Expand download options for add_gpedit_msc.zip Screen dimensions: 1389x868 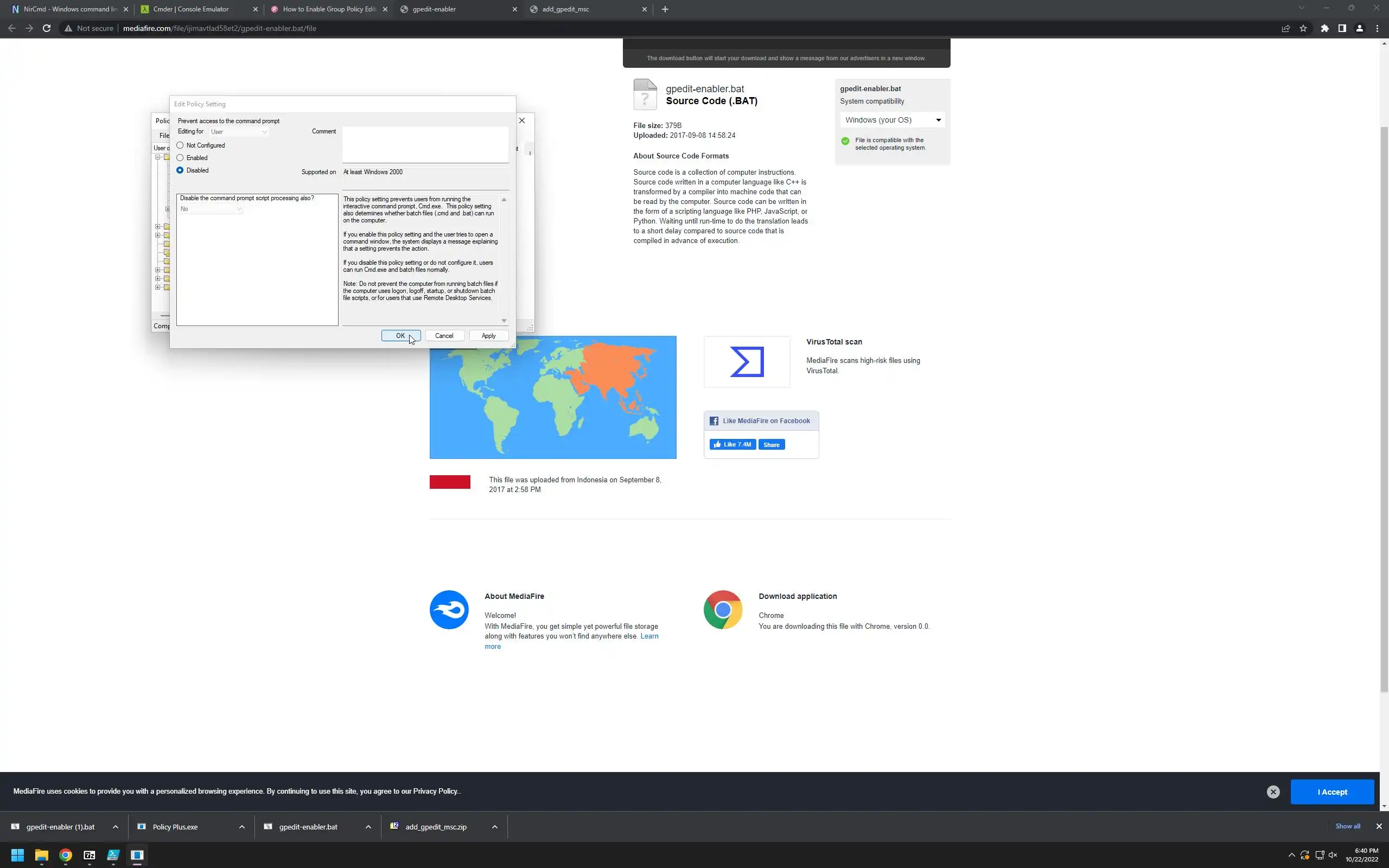(x=494, y=827)
